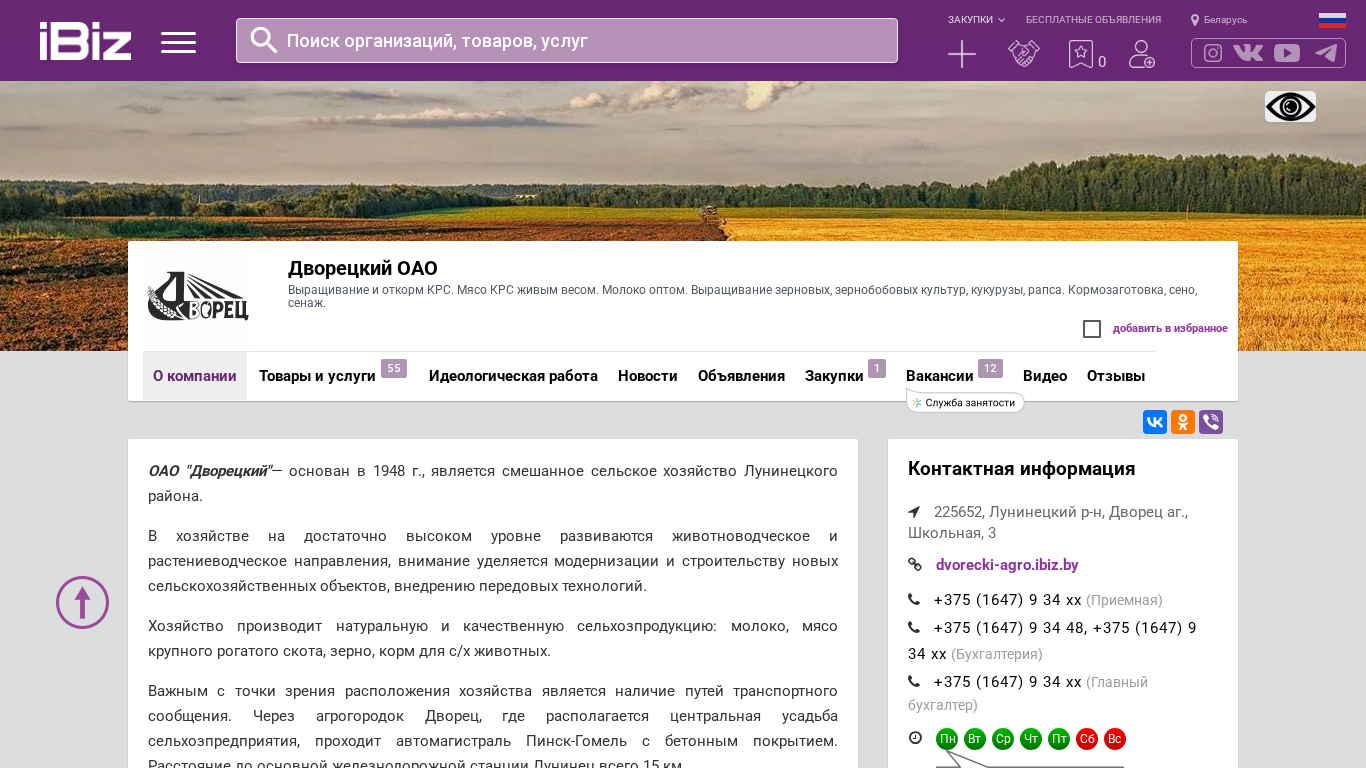Click the plus add icon in header
The width and height of the screenshot is (1366, 768).
pyautogui.click(x=961, y=54)
